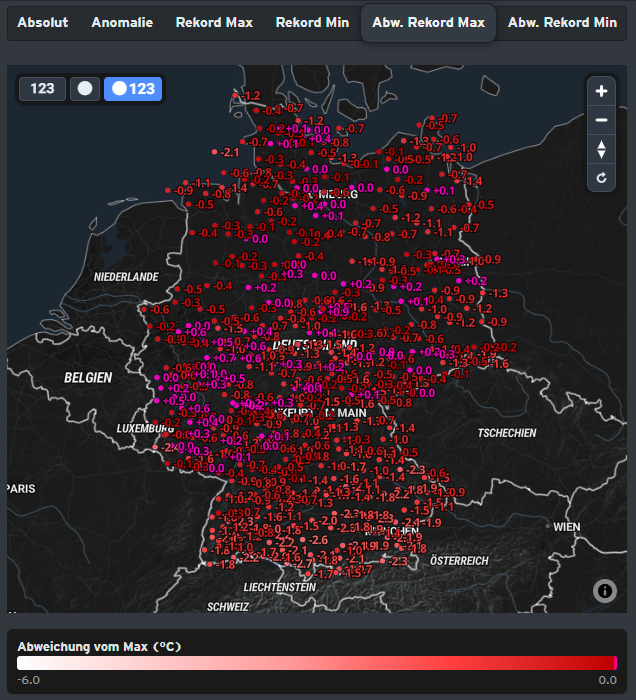Show numeric values only with the 123 toggle
This screenshot has width=636, height=700.
(x=42, y=88)
